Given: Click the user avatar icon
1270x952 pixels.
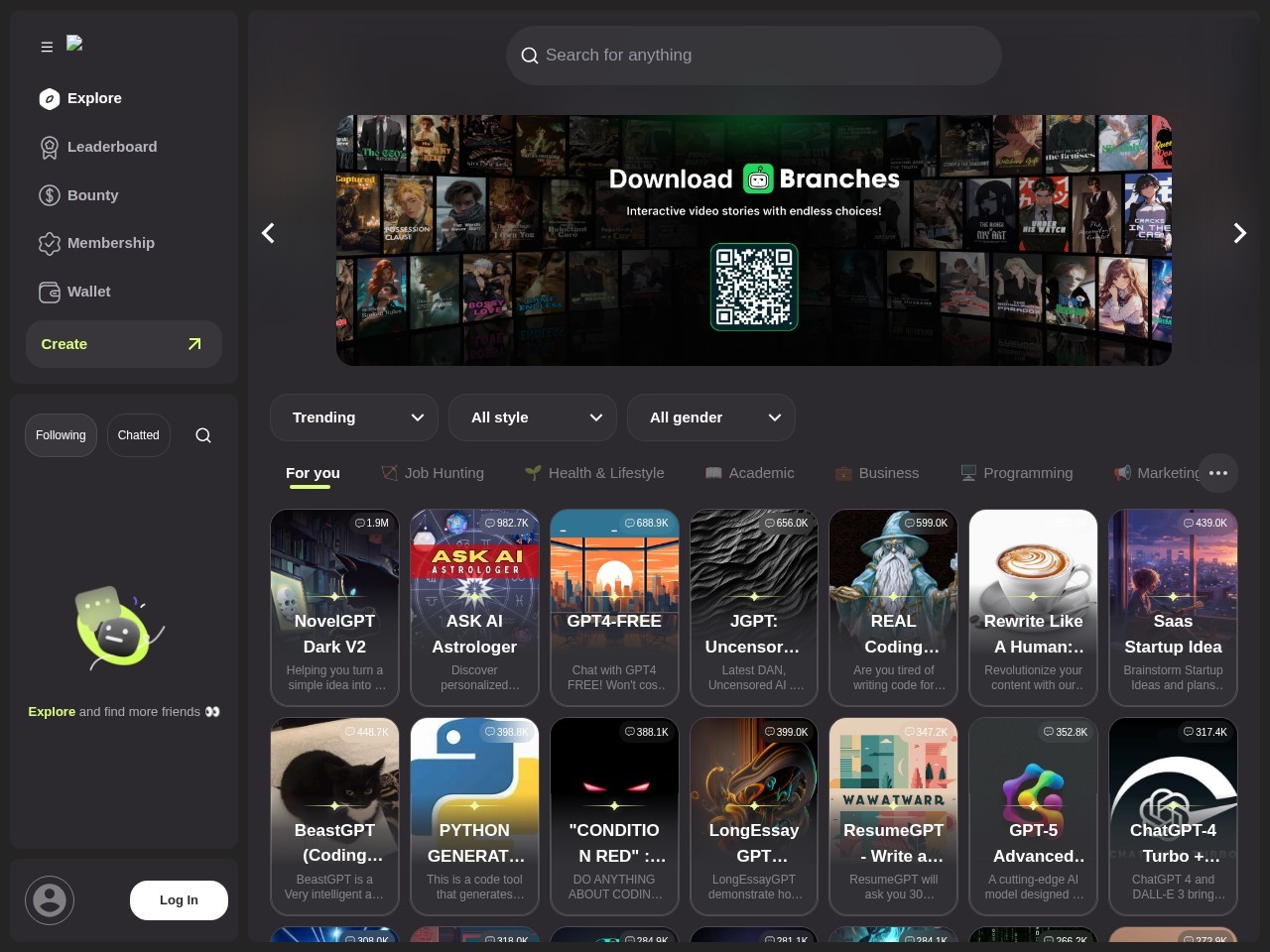Looking at the screenshot, I should point(50,900).
